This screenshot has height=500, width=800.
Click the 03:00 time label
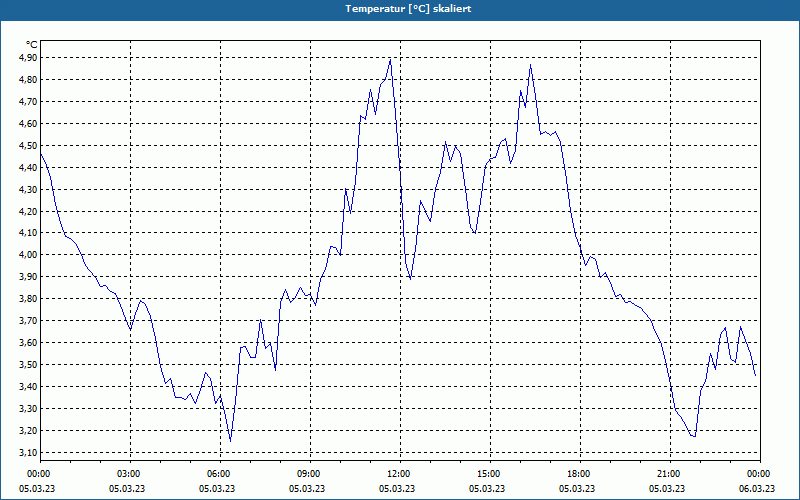[x=128, y=474]
